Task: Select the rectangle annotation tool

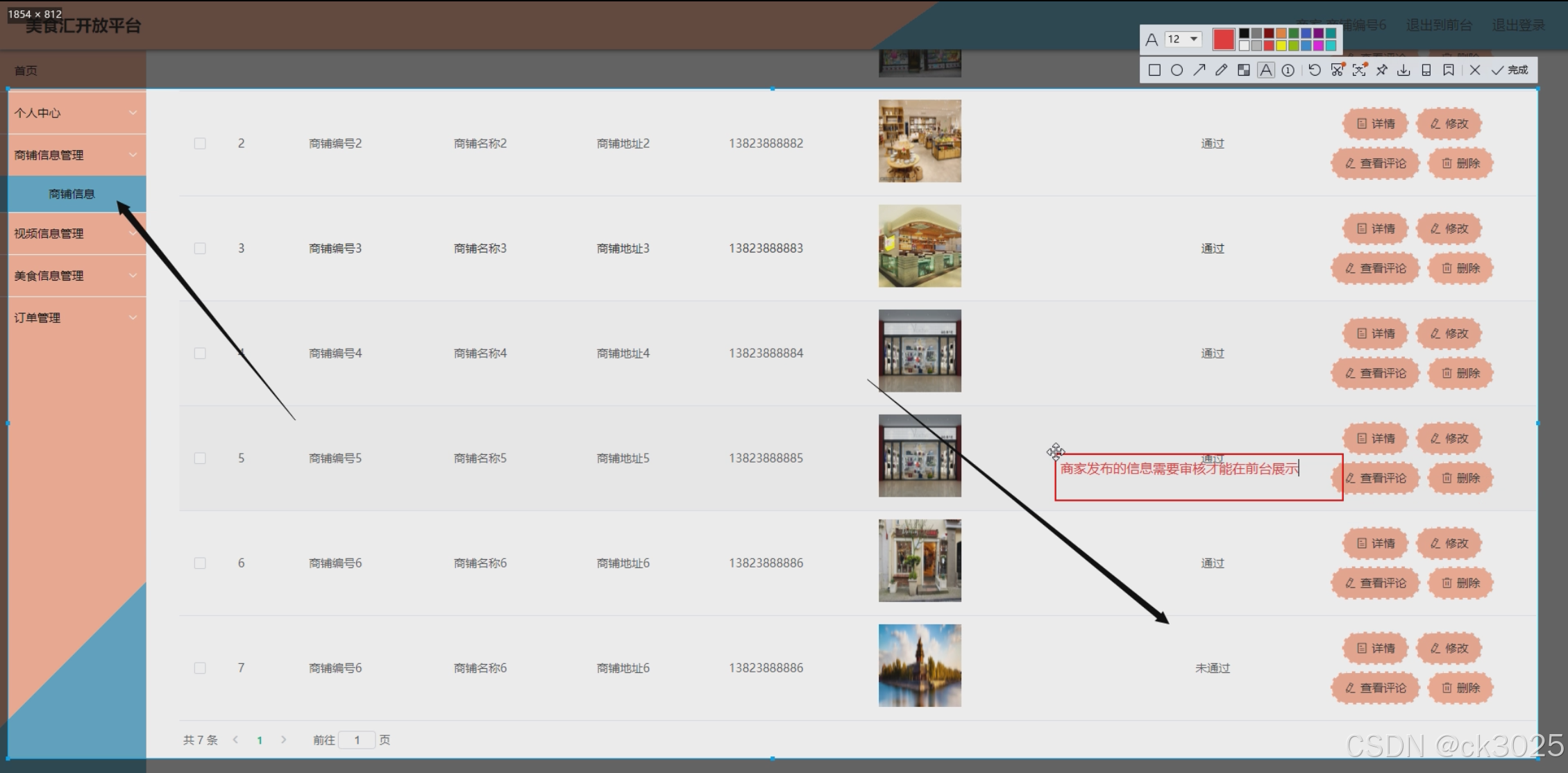Action: (1154, 70)
